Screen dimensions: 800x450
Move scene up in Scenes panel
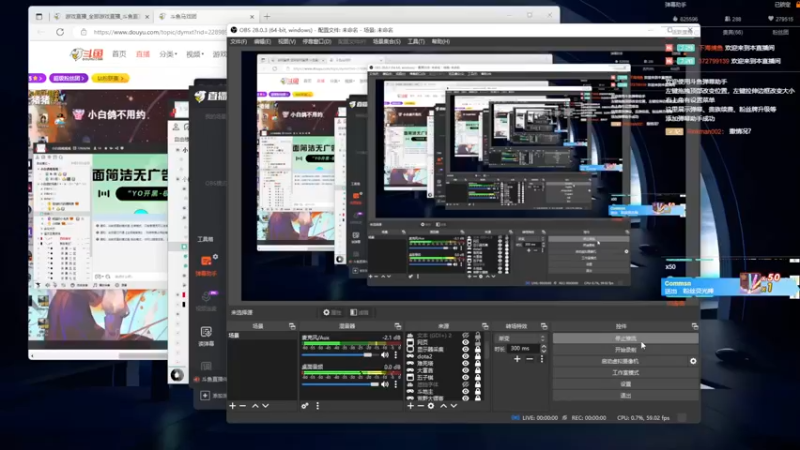tap(255, 406)
